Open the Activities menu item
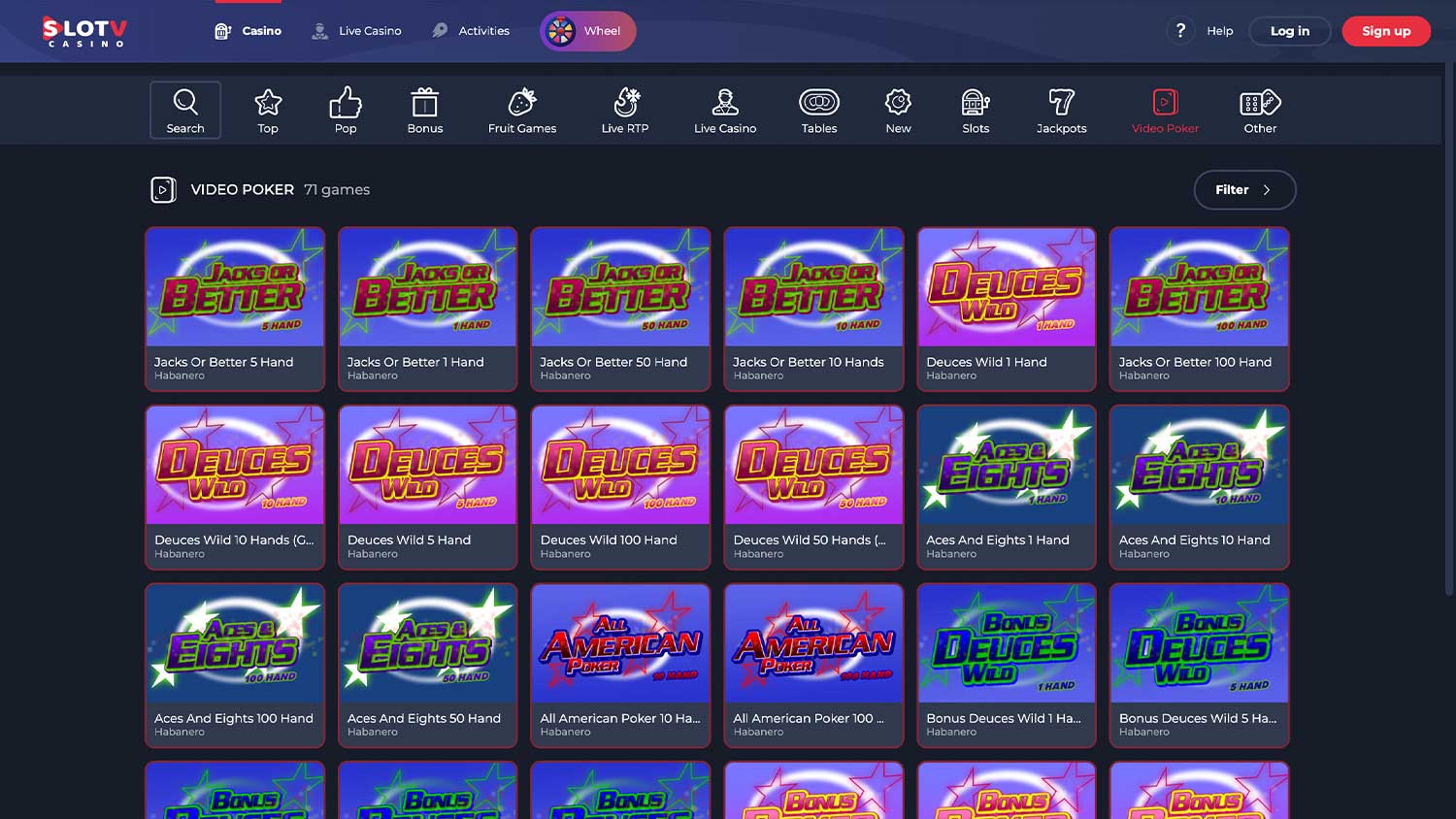The image size is (1456, 819). [471, 31]
